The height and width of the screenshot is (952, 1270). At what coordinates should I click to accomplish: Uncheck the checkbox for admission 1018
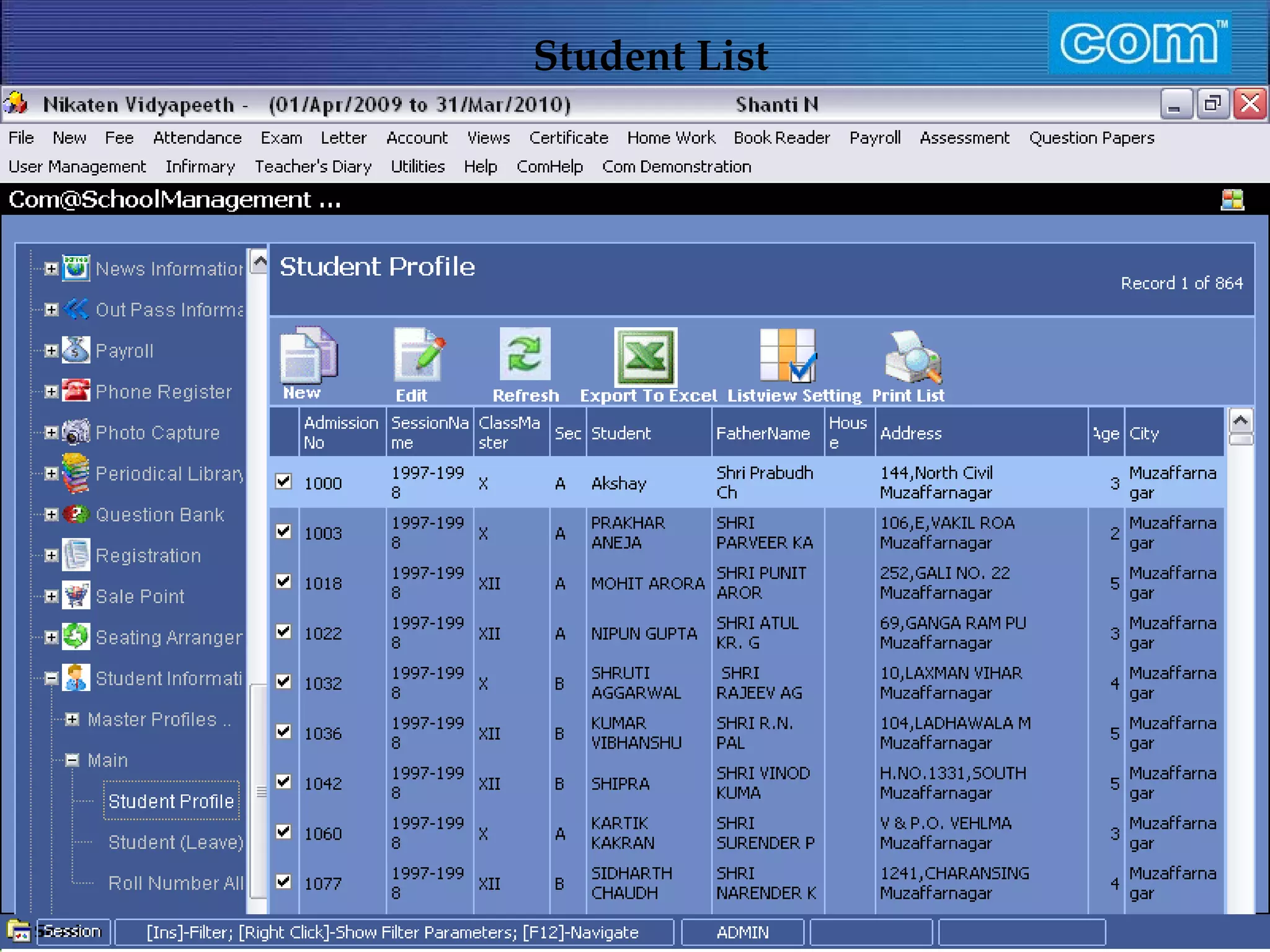[x=283, y=581]
